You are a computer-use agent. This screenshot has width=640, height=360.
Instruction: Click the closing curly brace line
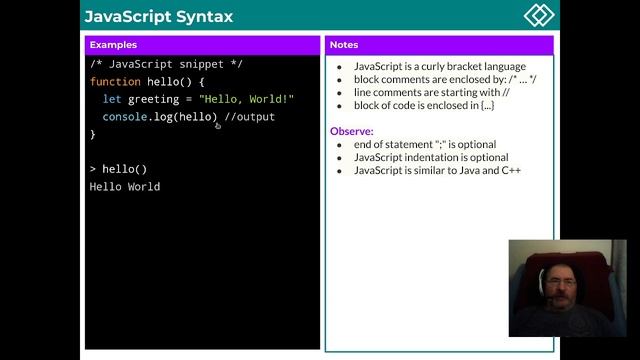point(93,135)
